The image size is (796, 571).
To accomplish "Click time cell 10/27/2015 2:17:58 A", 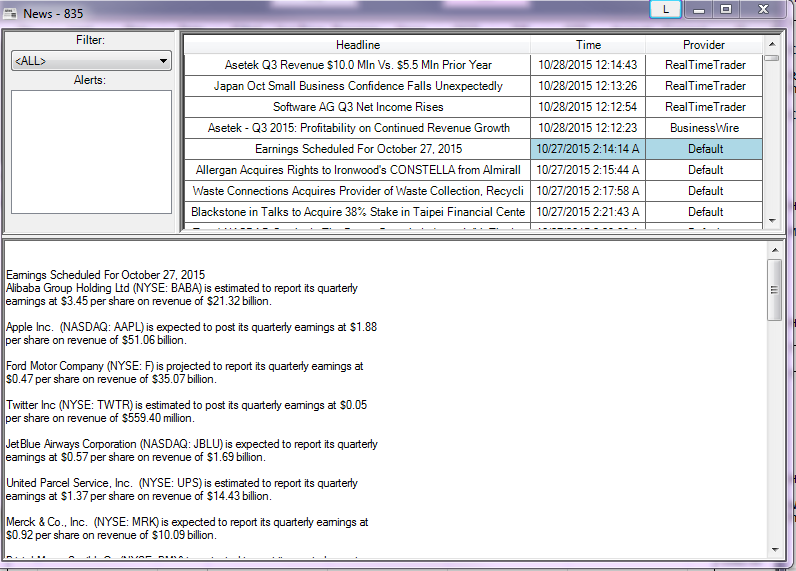I will [x=588, y=191].
